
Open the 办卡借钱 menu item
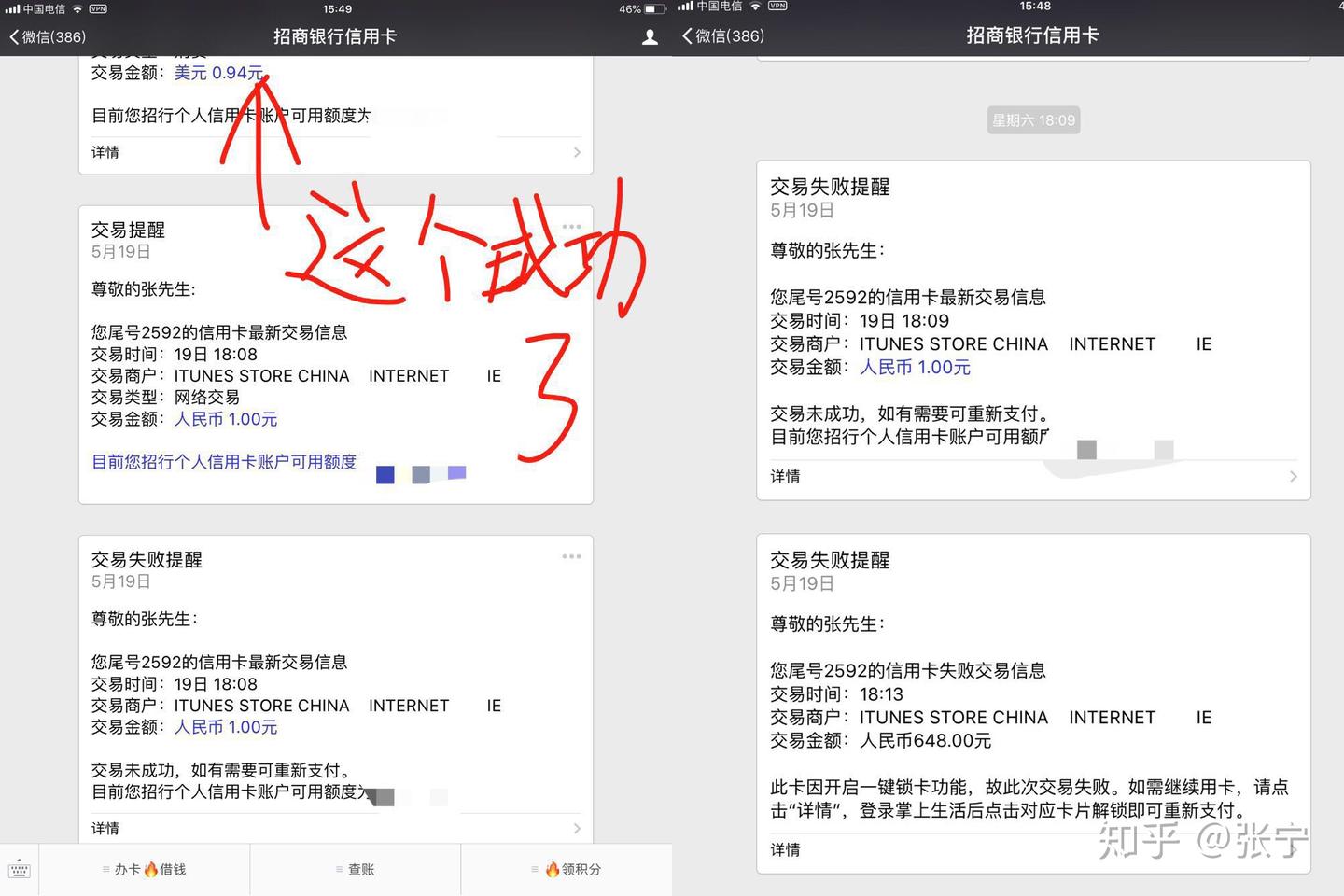145,869
